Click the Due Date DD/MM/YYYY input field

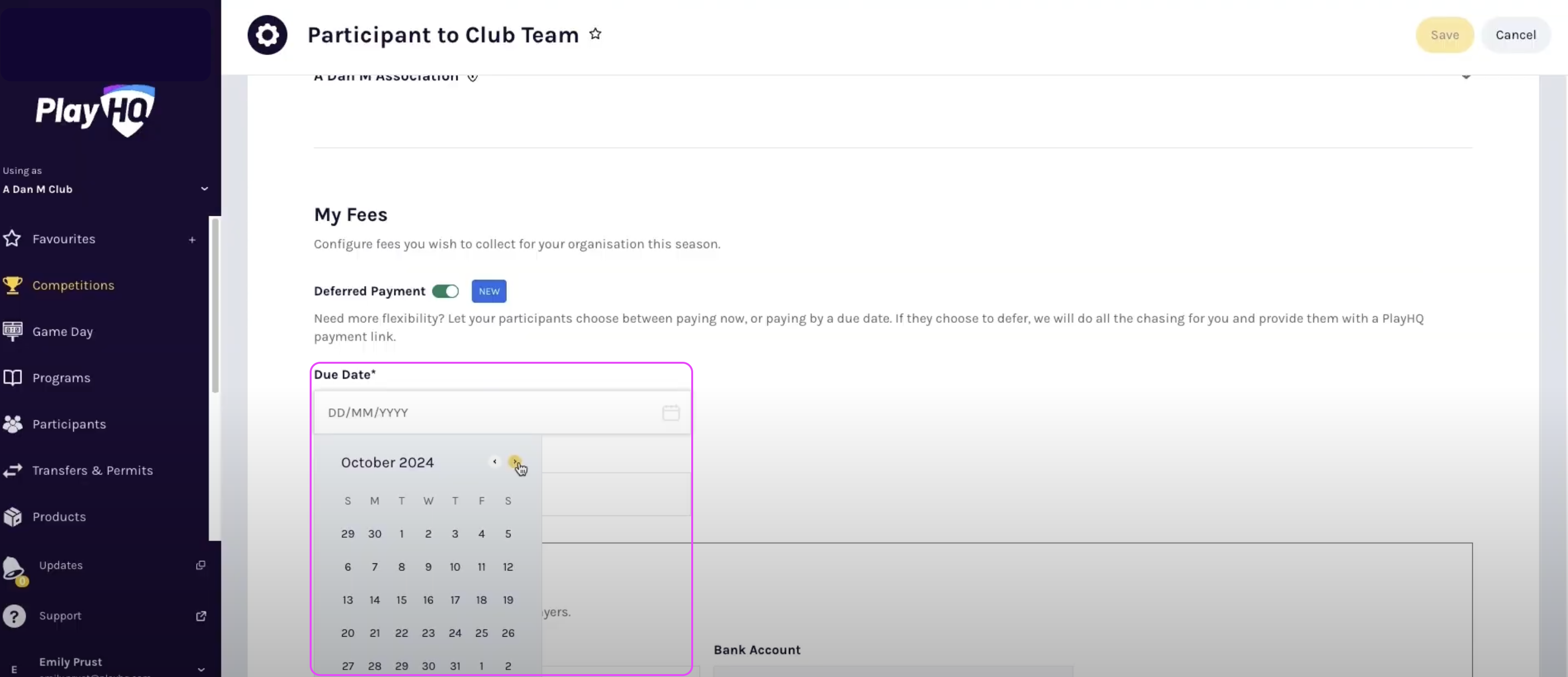(487, 412)
